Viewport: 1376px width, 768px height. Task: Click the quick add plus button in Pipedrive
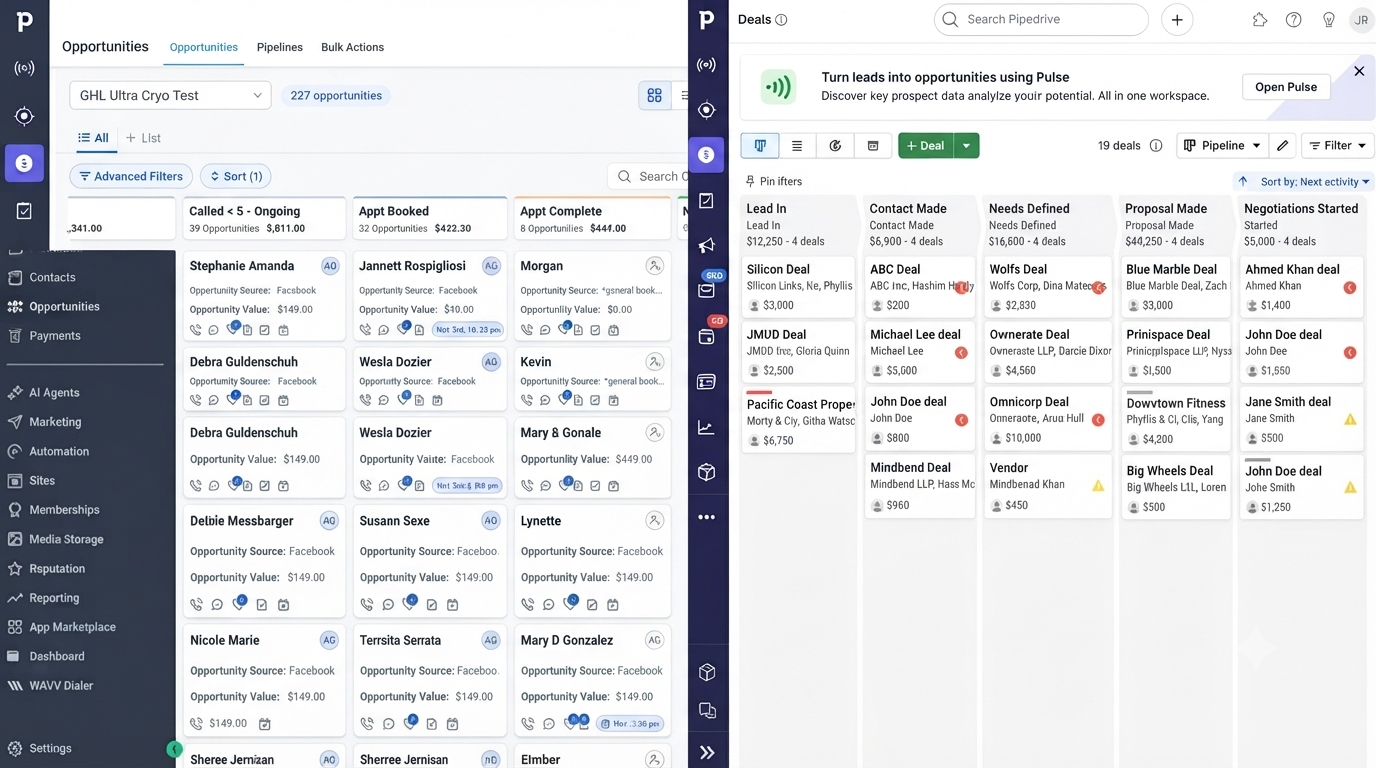1177,20
